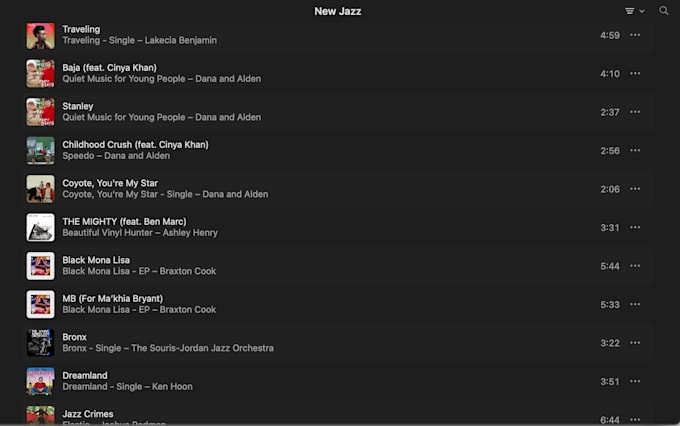Viewport: 680px width, 426px height.
Task: Expand the sort dropdown chevron
Action: pyautogui.click(x=642, y=11)
